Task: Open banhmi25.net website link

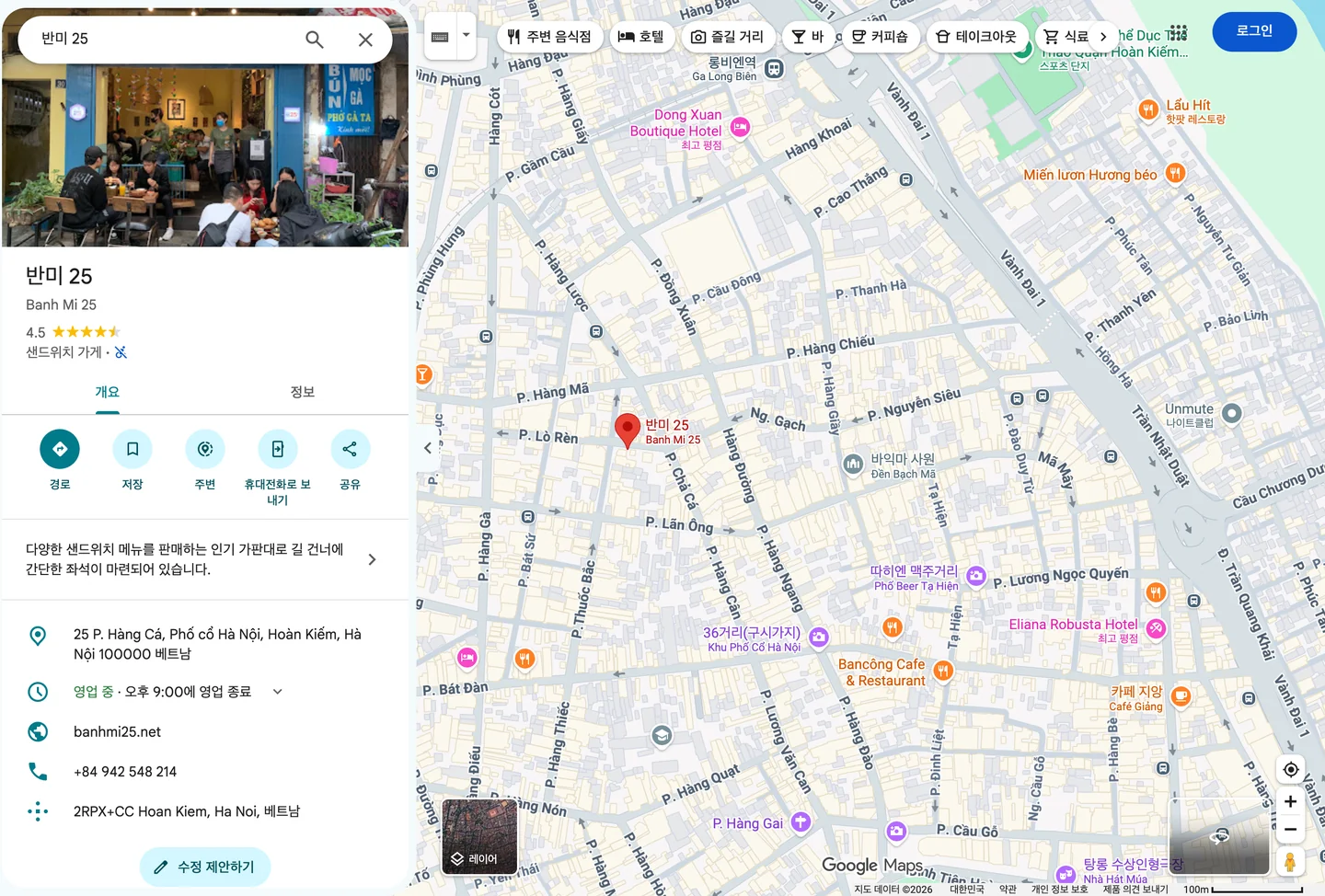Action: coord(117,732)
